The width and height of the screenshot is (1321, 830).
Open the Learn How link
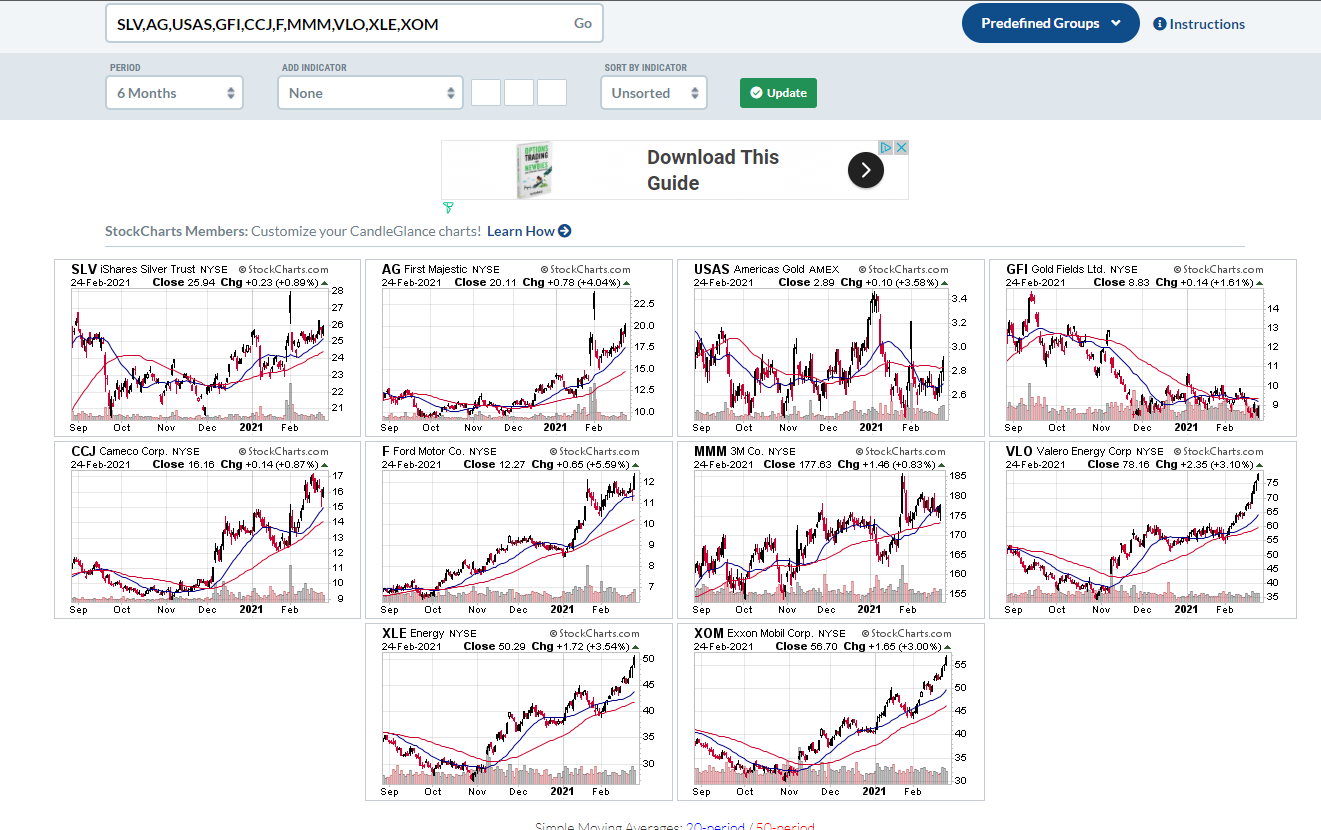(x=529, y=231)
